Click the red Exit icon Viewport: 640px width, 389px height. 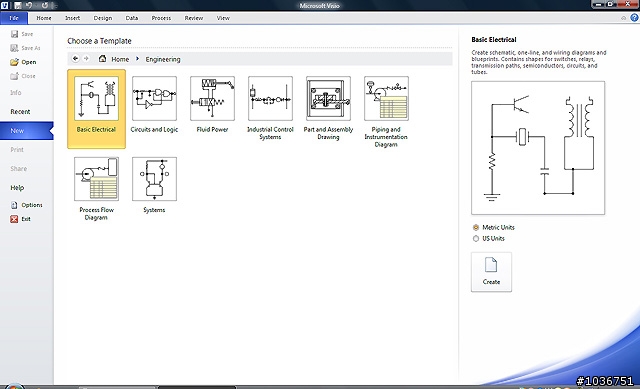14,219
